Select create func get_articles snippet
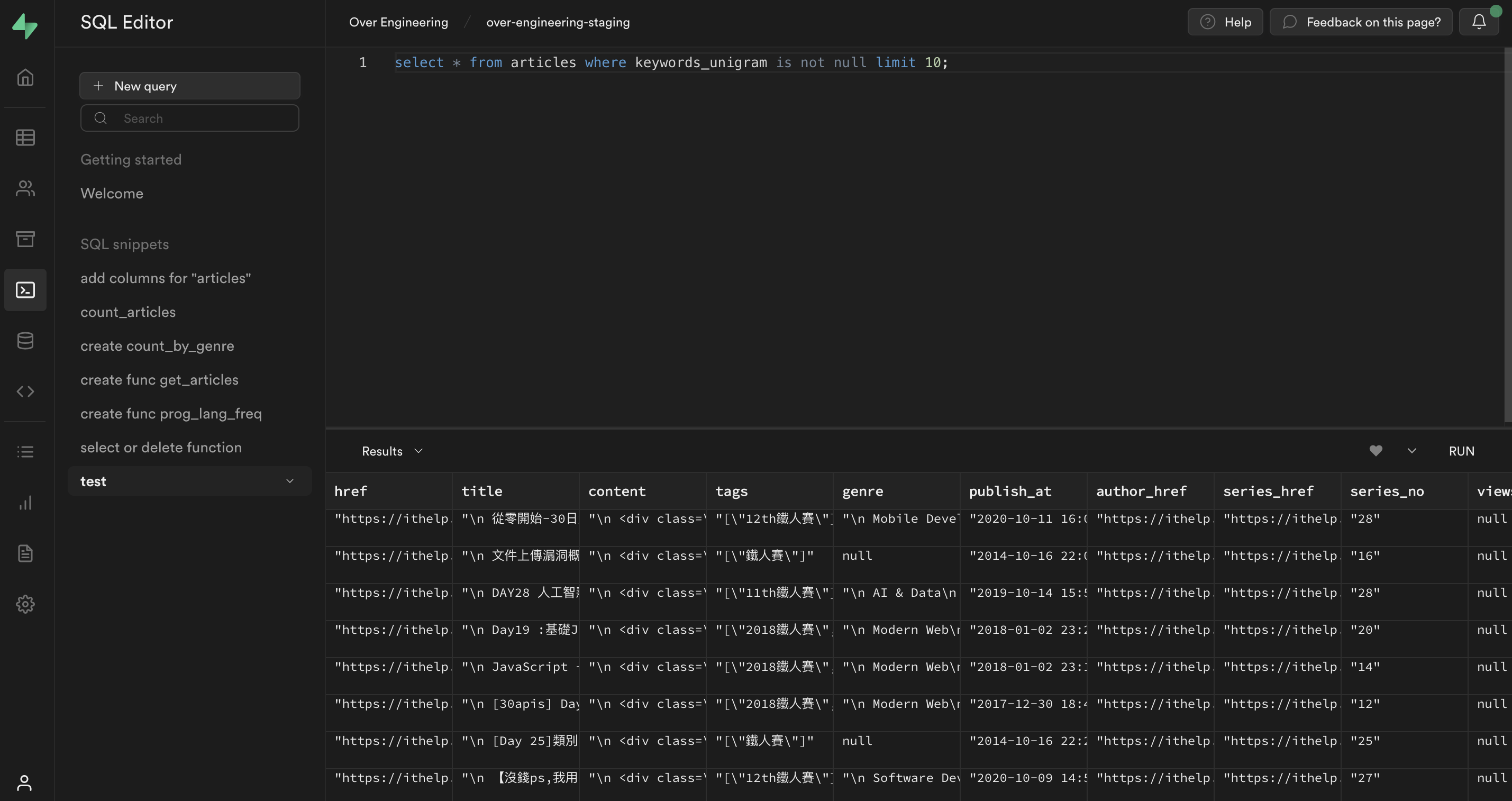The image size is (1512, 801). click(x=159, y=380)
